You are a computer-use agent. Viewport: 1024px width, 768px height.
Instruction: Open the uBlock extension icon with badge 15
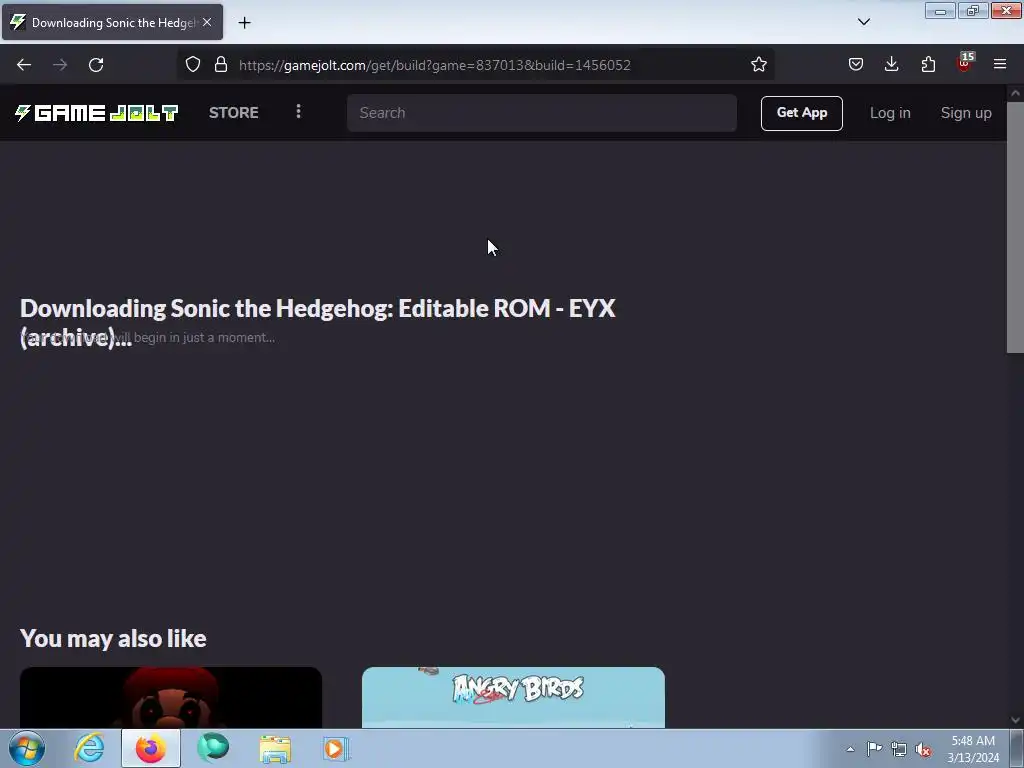click(965, 63)
